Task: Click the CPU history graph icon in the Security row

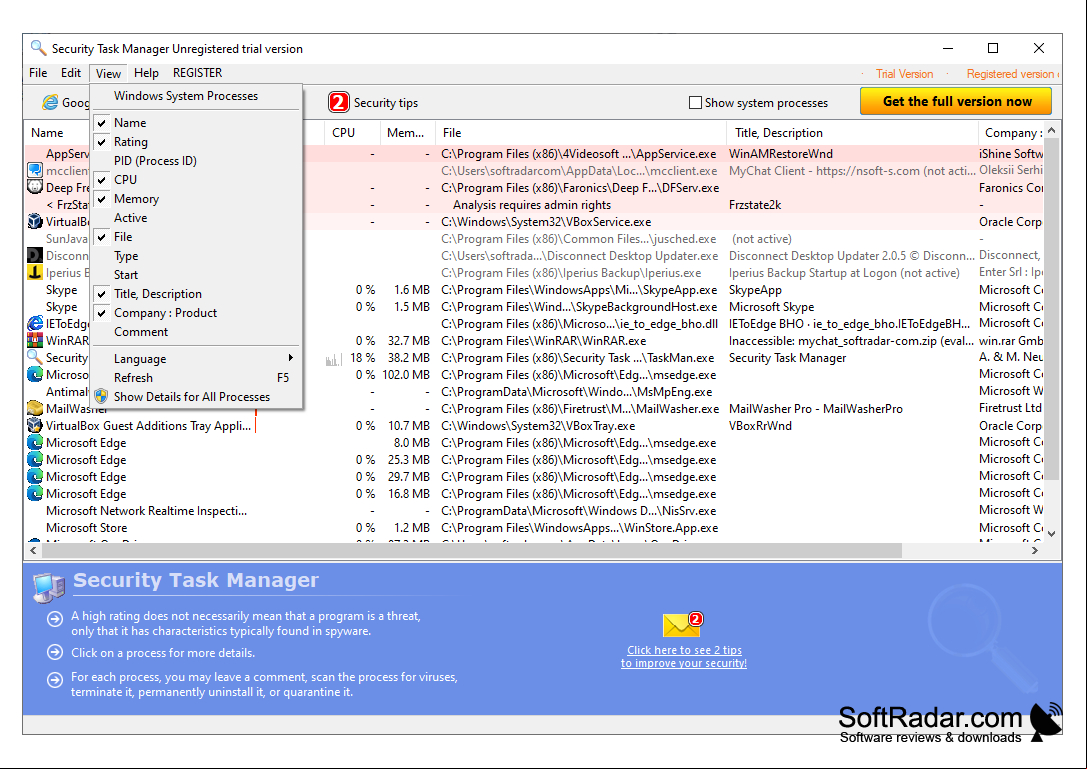Action: pos(333,359)
